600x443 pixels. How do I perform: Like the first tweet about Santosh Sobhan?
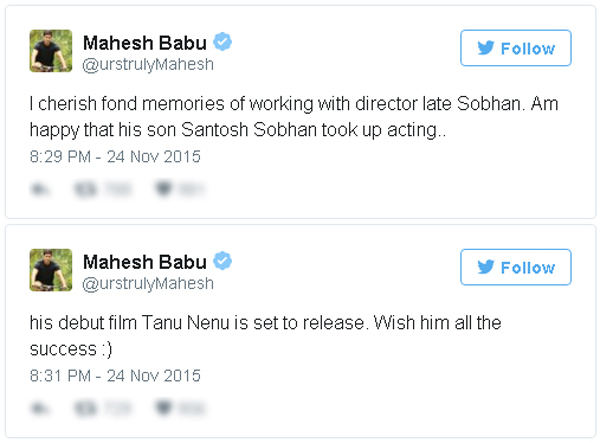click(x=160, y=188)
